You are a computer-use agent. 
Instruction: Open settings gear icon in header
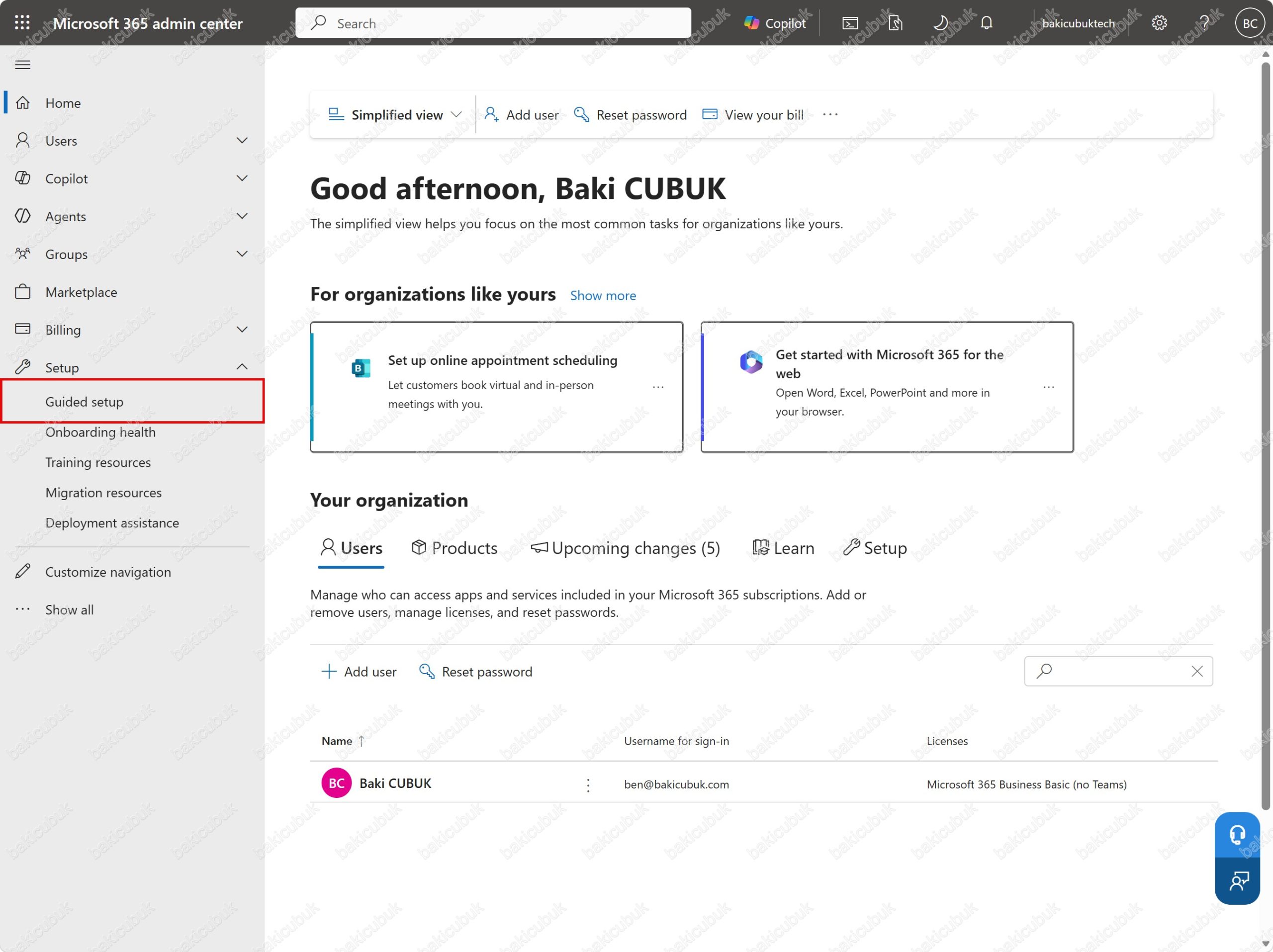coord(1159,23)
